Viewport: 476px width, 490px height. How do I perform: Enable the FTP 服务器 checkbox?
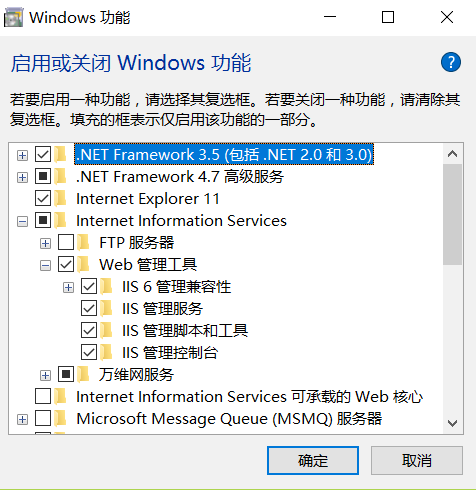pos(66,242)
